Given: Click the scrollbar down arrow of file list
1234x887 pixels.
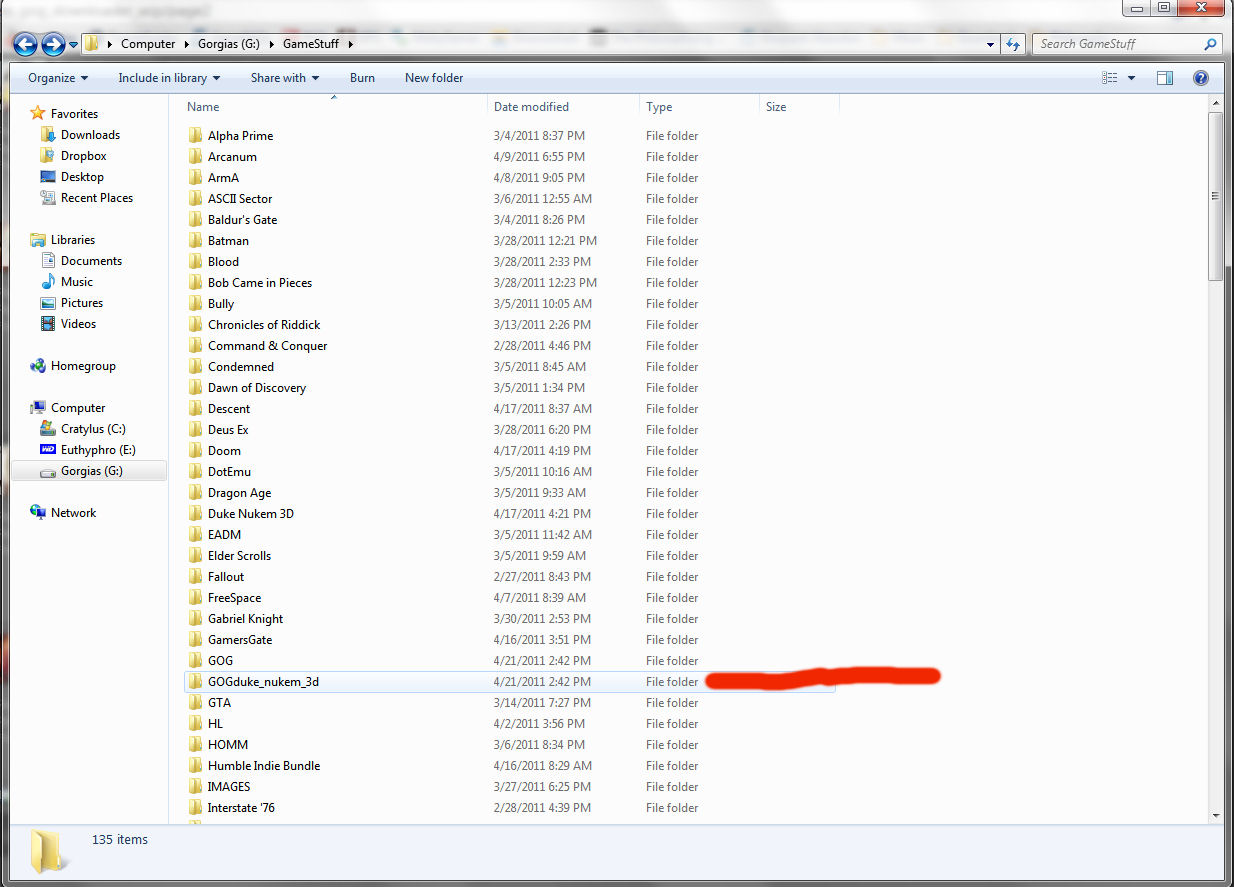Looking at the screenshot, I should pos(1215,815).
